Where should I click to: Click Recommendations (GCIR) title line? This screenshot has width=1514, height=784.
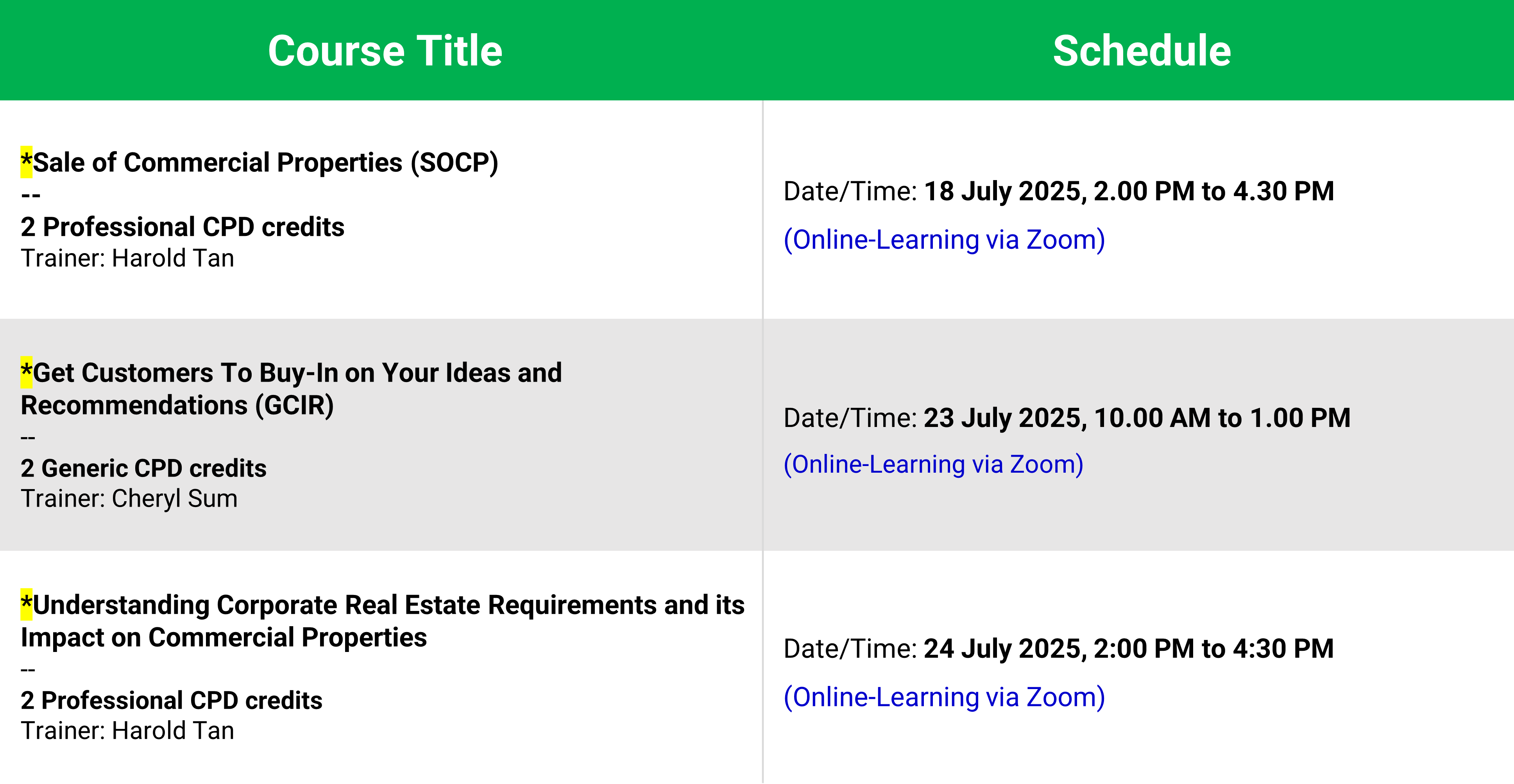[x=177, y=405]
